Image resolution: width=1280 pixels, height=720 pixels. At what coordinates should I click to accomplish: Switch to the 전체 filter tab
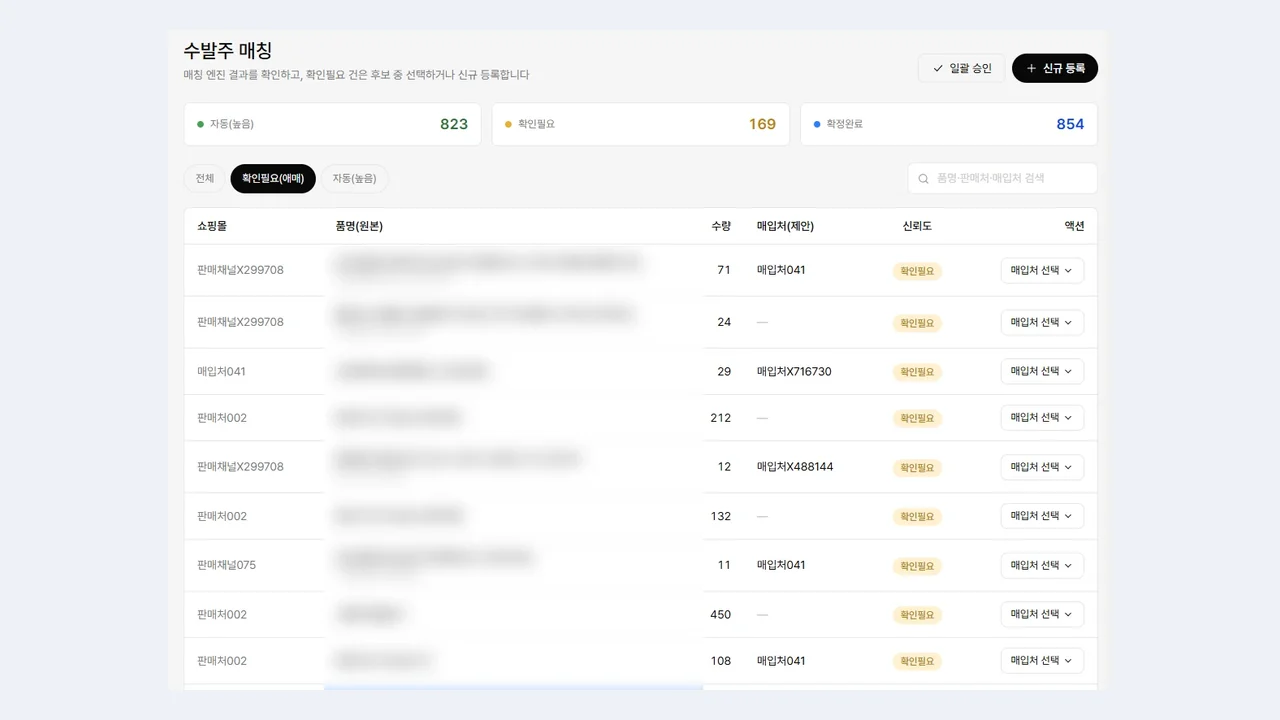(x=205, y=178)
